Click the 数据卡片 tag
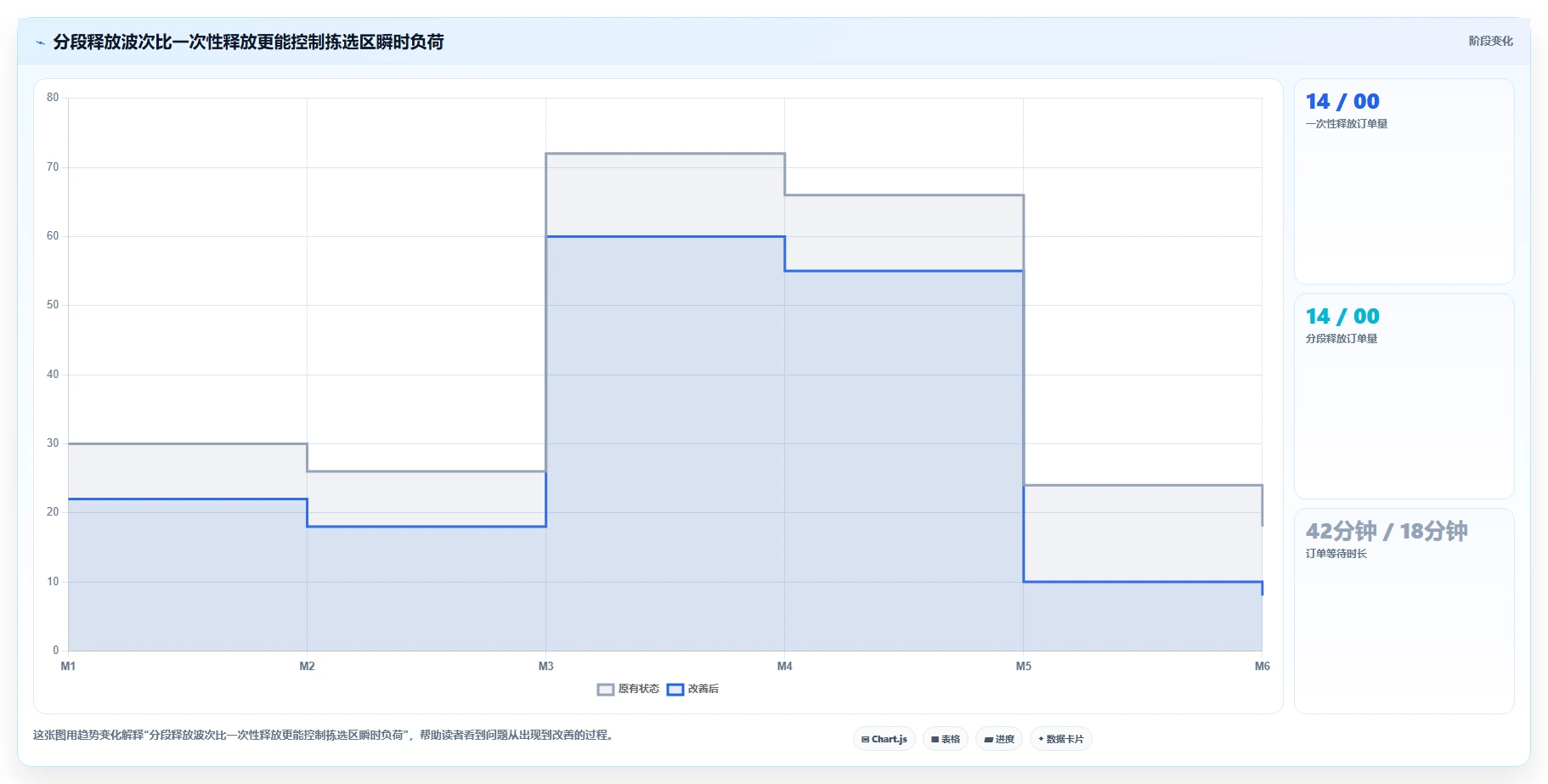Image resolution: width=1548 pixels, height=784 pixels. point(1061,739)
